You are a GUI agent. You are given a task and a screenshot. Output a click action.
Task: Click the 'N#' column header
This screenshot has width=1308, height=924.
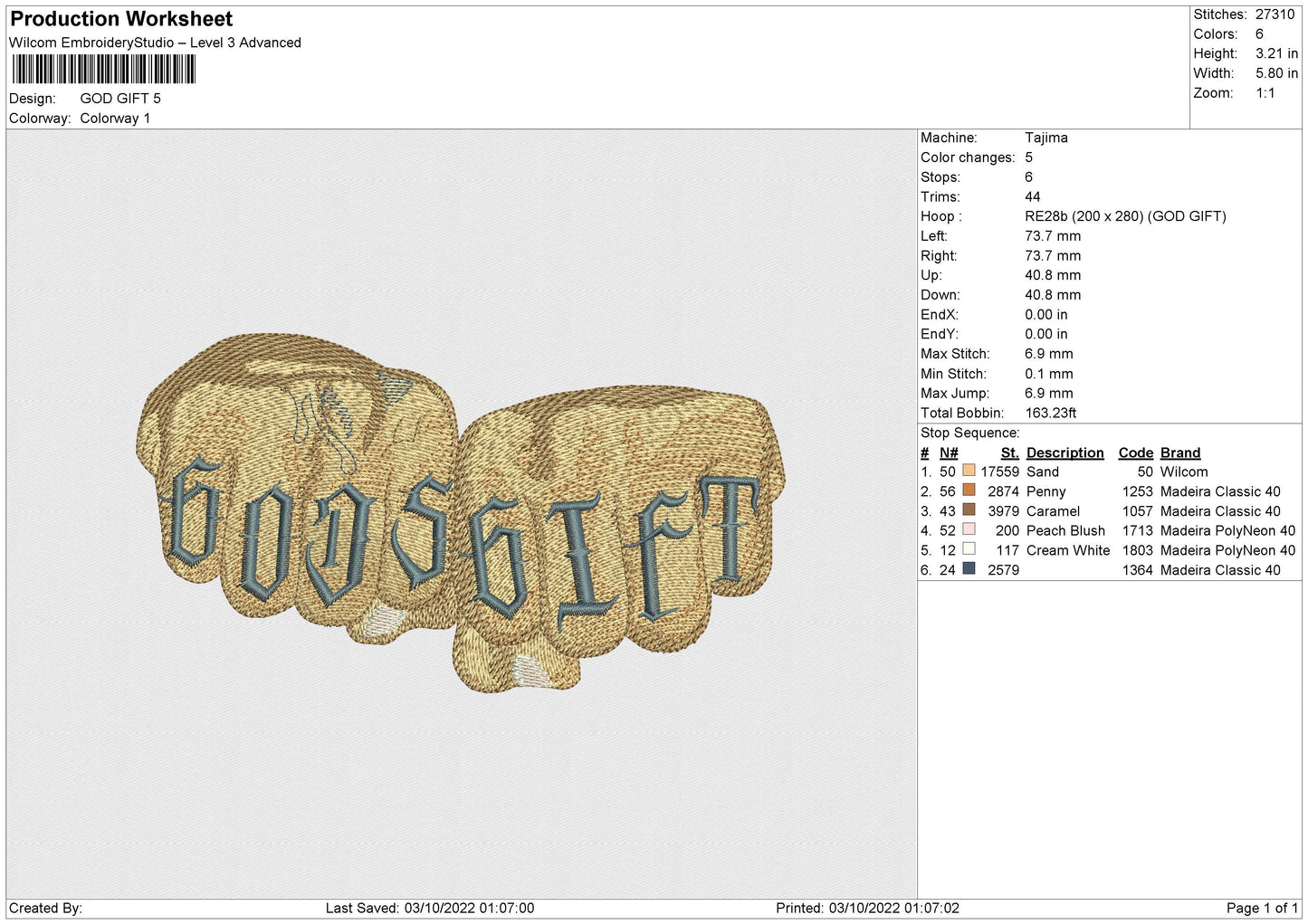coord(948,452)
